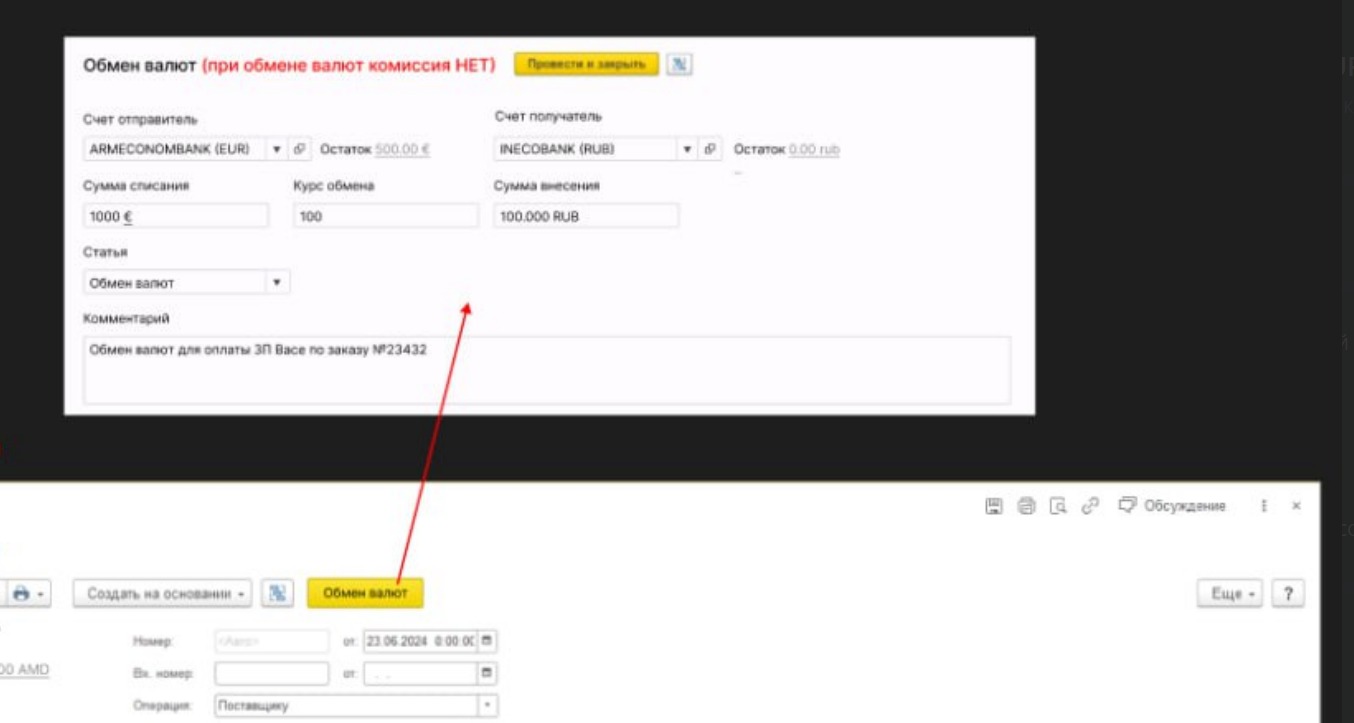1354x723 pixels.
Task: Click the printer icon in header
Action: (1025, 506)
